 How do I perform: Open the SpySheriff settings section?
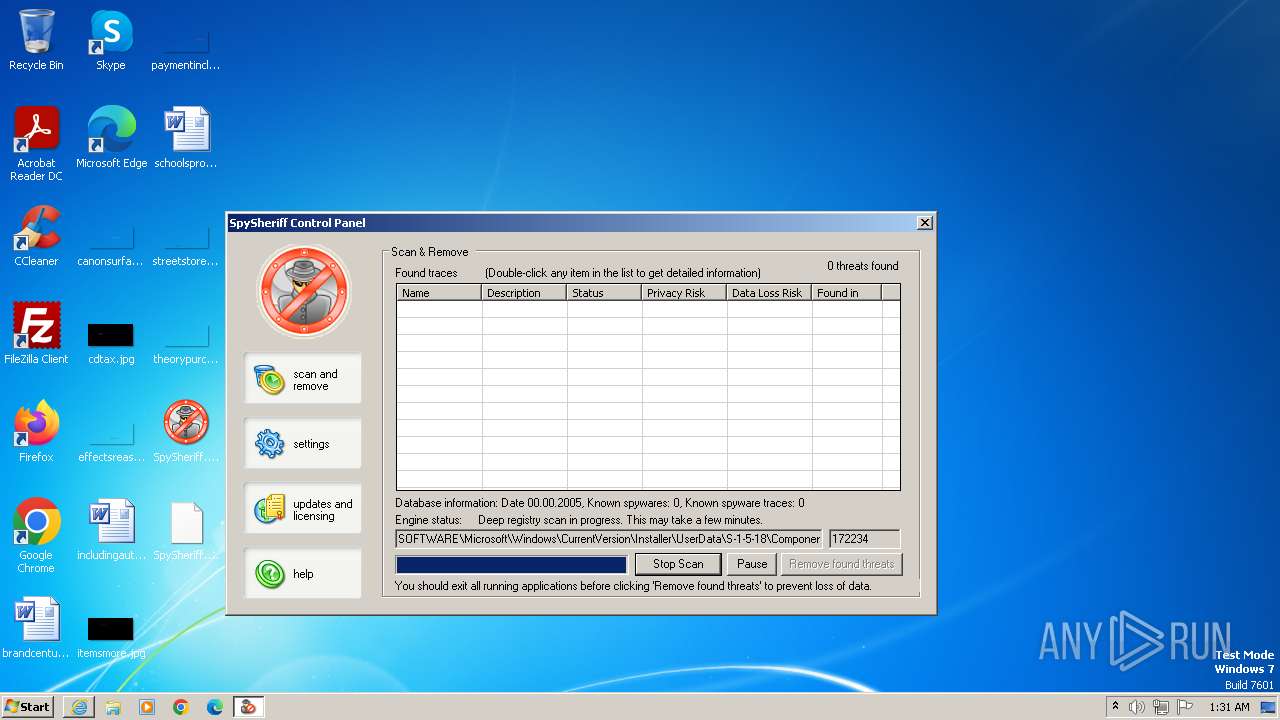coord(303,444)
